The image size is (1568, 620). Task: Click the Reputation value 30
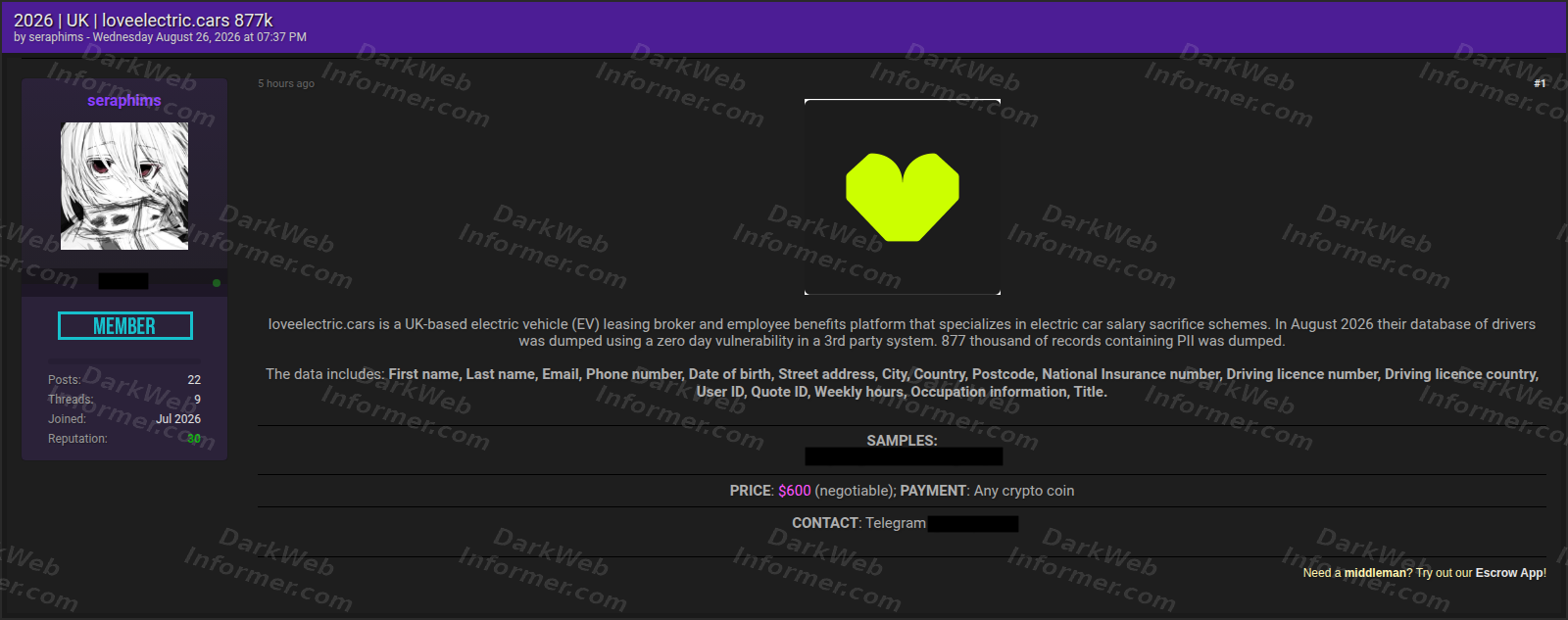(194, 439)
